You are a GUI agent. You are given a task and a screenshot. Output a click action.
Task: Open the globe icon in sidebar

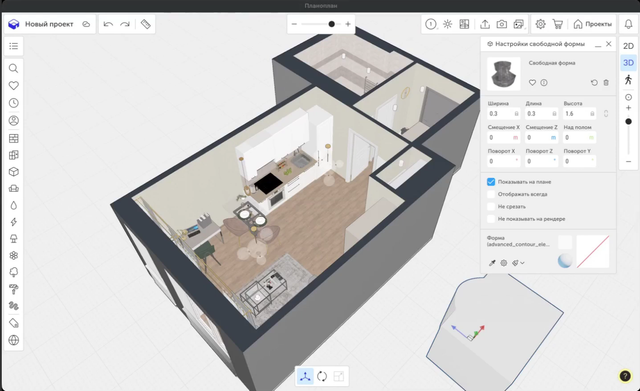tap(13, 340)
